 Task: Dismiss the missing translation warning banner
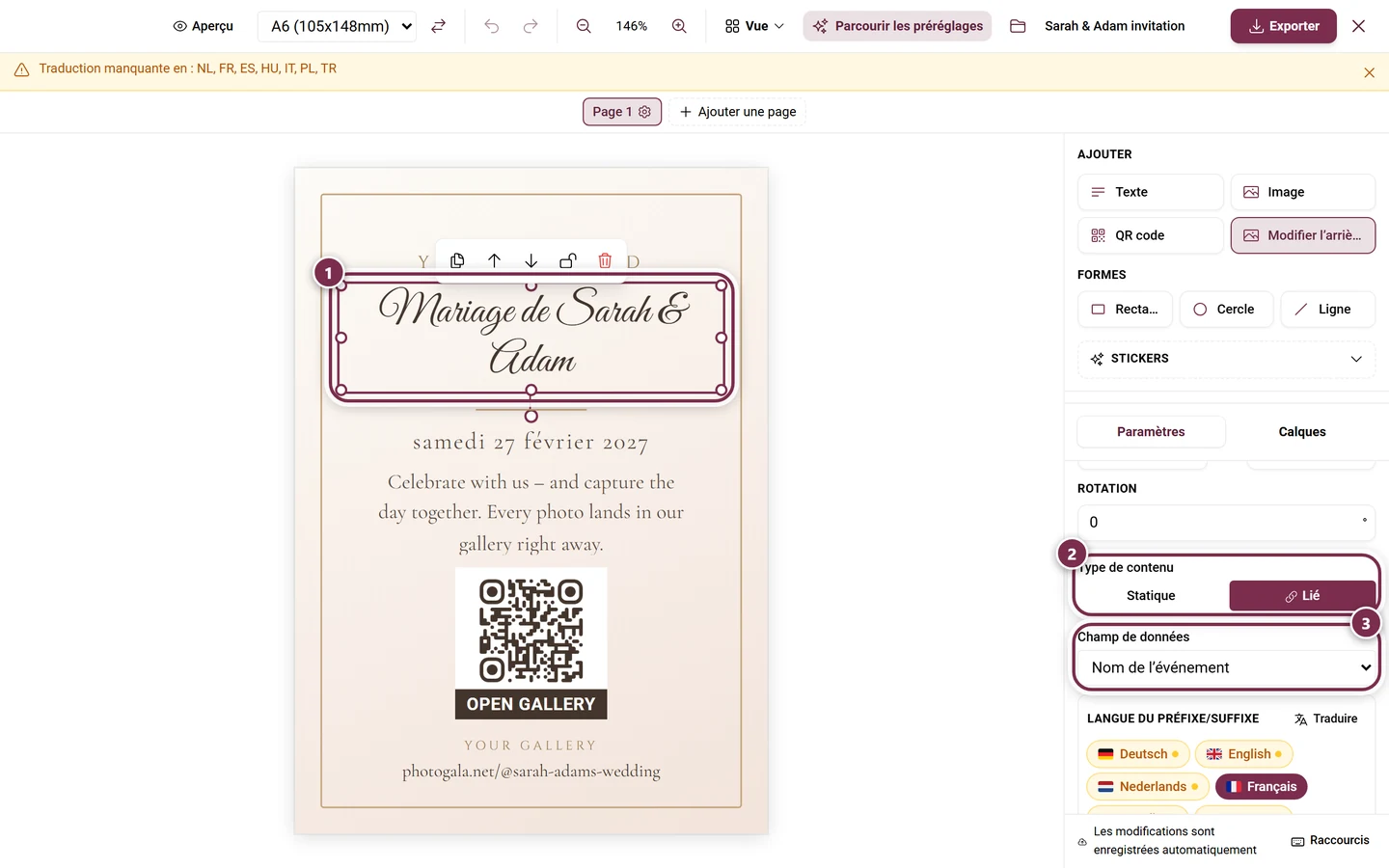[x=1369, y=72]
